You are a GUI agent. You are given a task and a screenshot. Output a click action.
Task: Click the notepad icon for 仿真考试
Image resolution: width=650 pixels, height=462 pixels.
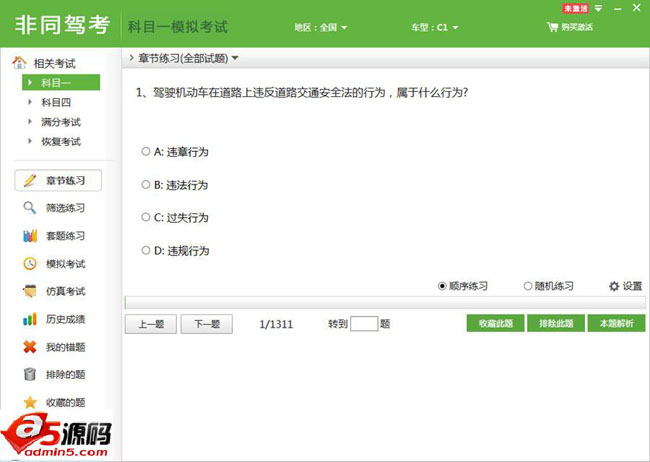point(30,291)
